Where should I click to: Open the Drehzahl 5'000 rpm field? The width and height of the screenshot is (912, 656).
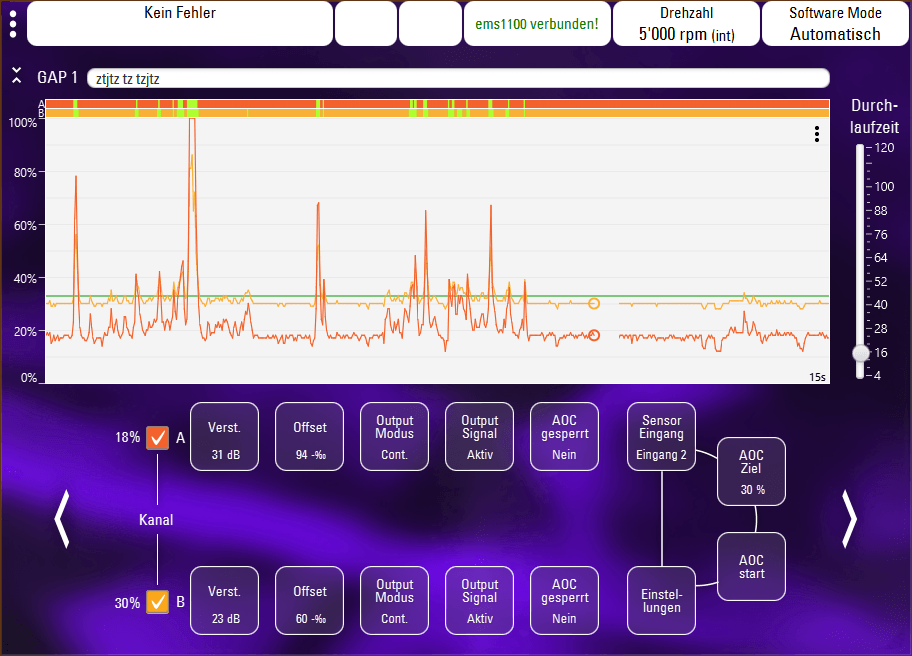(x=686, y=24)
